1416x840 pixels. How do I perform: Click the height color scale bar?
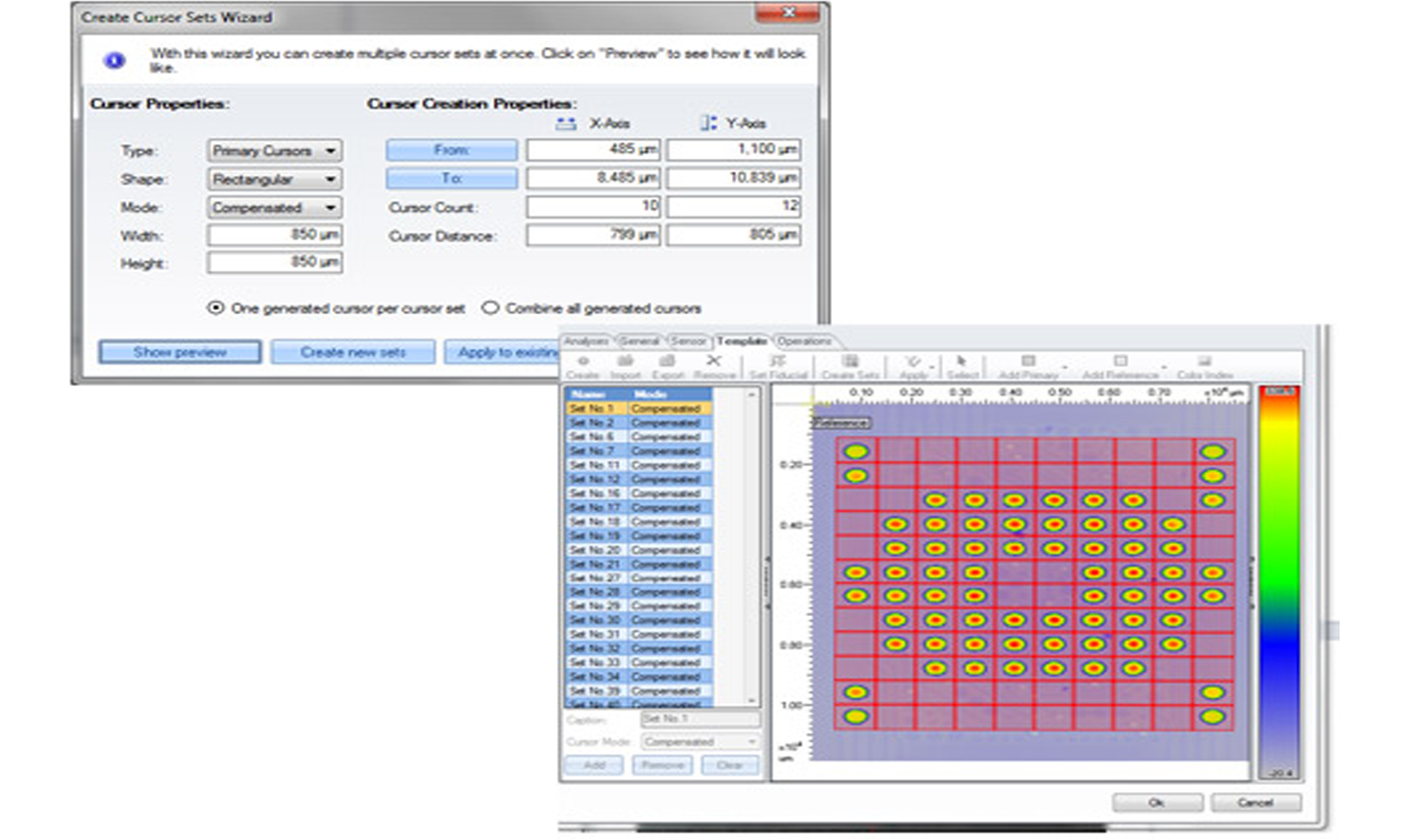tap(1279, 582)
